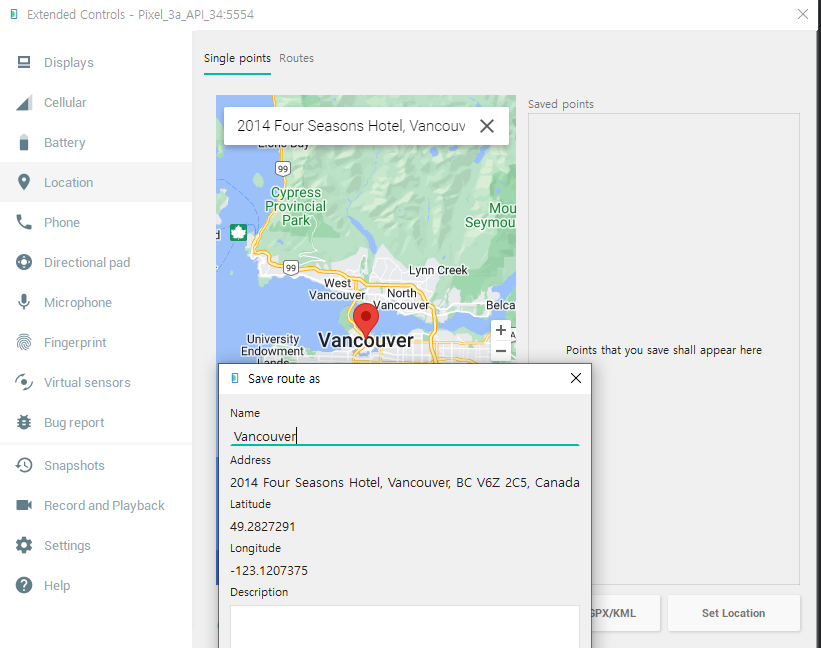
Task: Click the University Endowment Lands map label
Action: click(272, 350)
